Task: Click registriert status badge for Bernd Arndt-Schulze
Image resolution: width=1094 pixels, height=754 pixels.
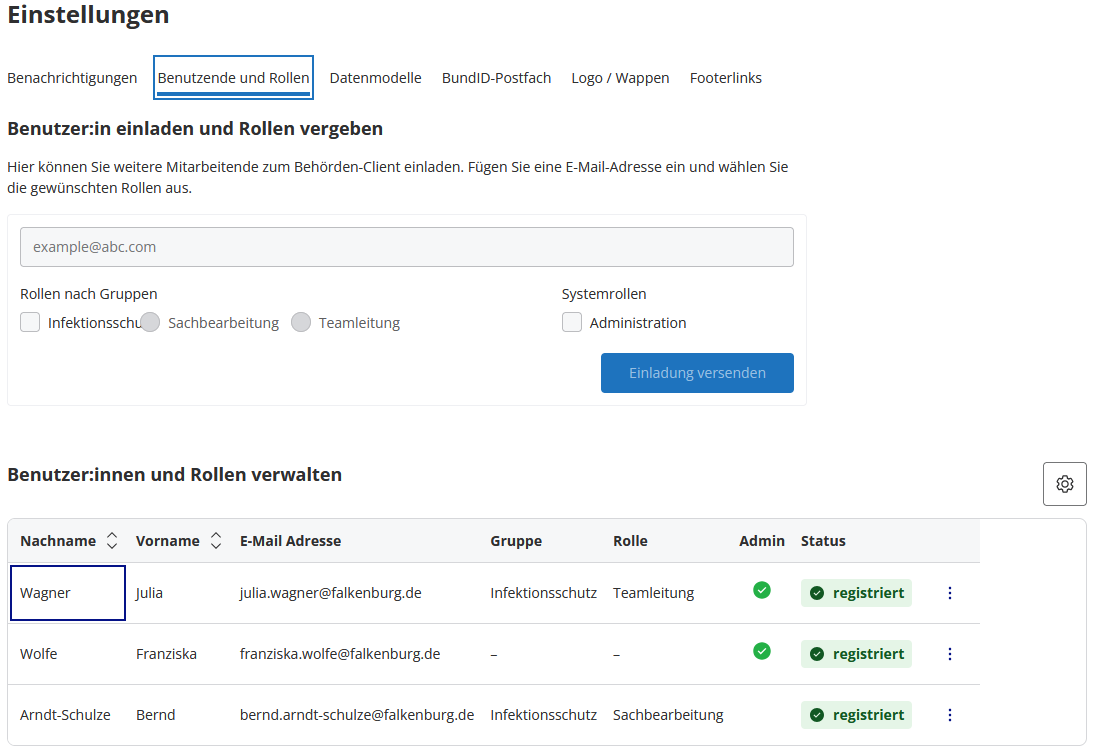Action: tap(856, 715)
